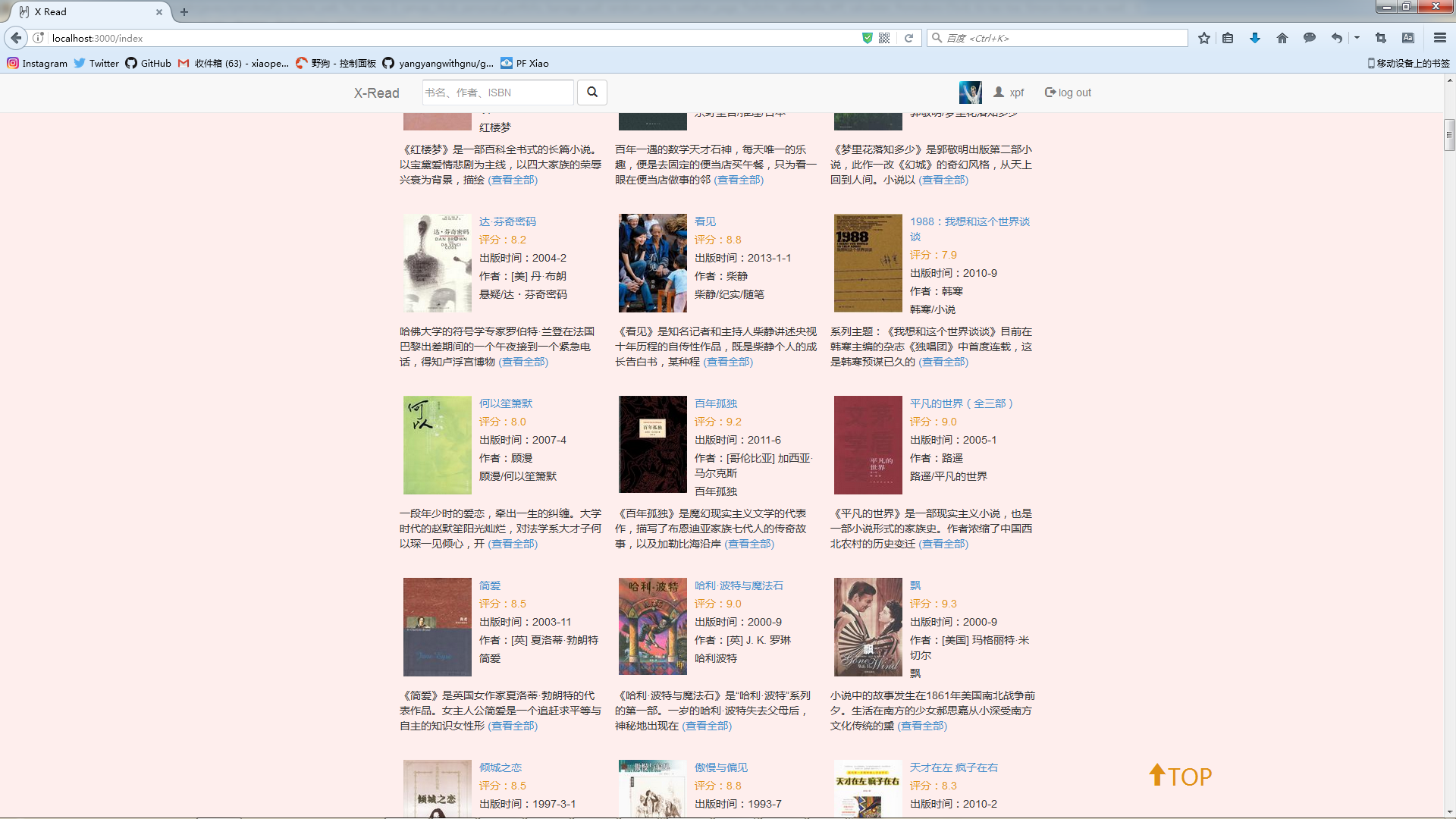
Task: Open 哈利·波特与魔法石 title link
Action: pyautogui.click(x=739, y=585)
